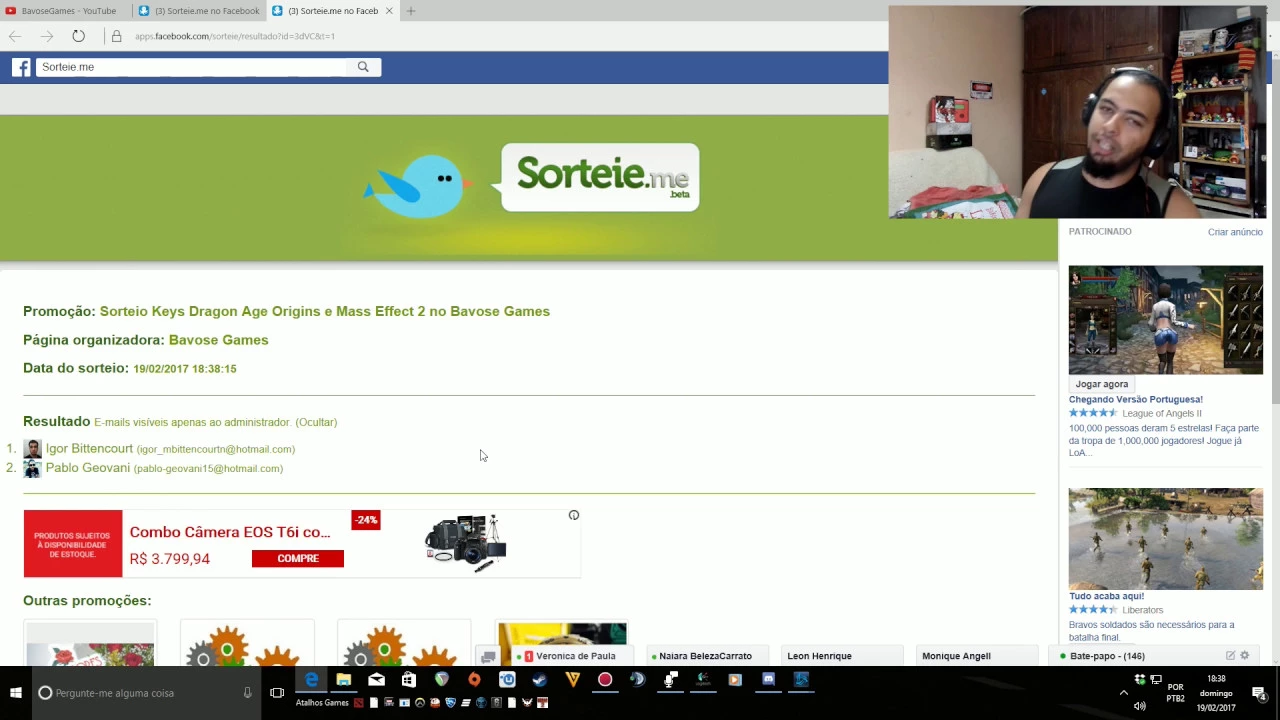Click the Liberators soldiers ad image

[x=1165, y=538]
